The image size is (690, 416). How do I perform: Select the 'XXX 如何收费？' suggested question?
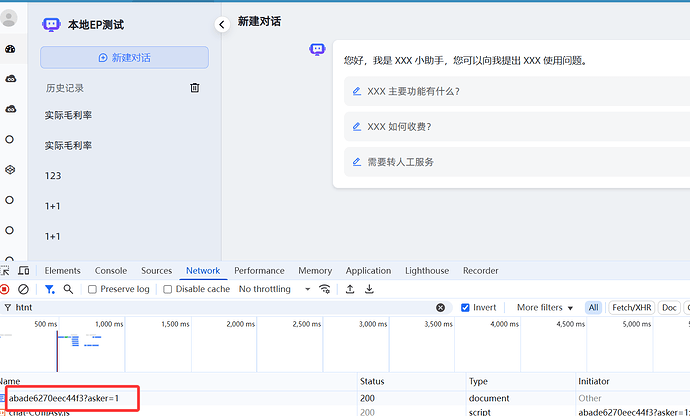(x=399, y=127)
